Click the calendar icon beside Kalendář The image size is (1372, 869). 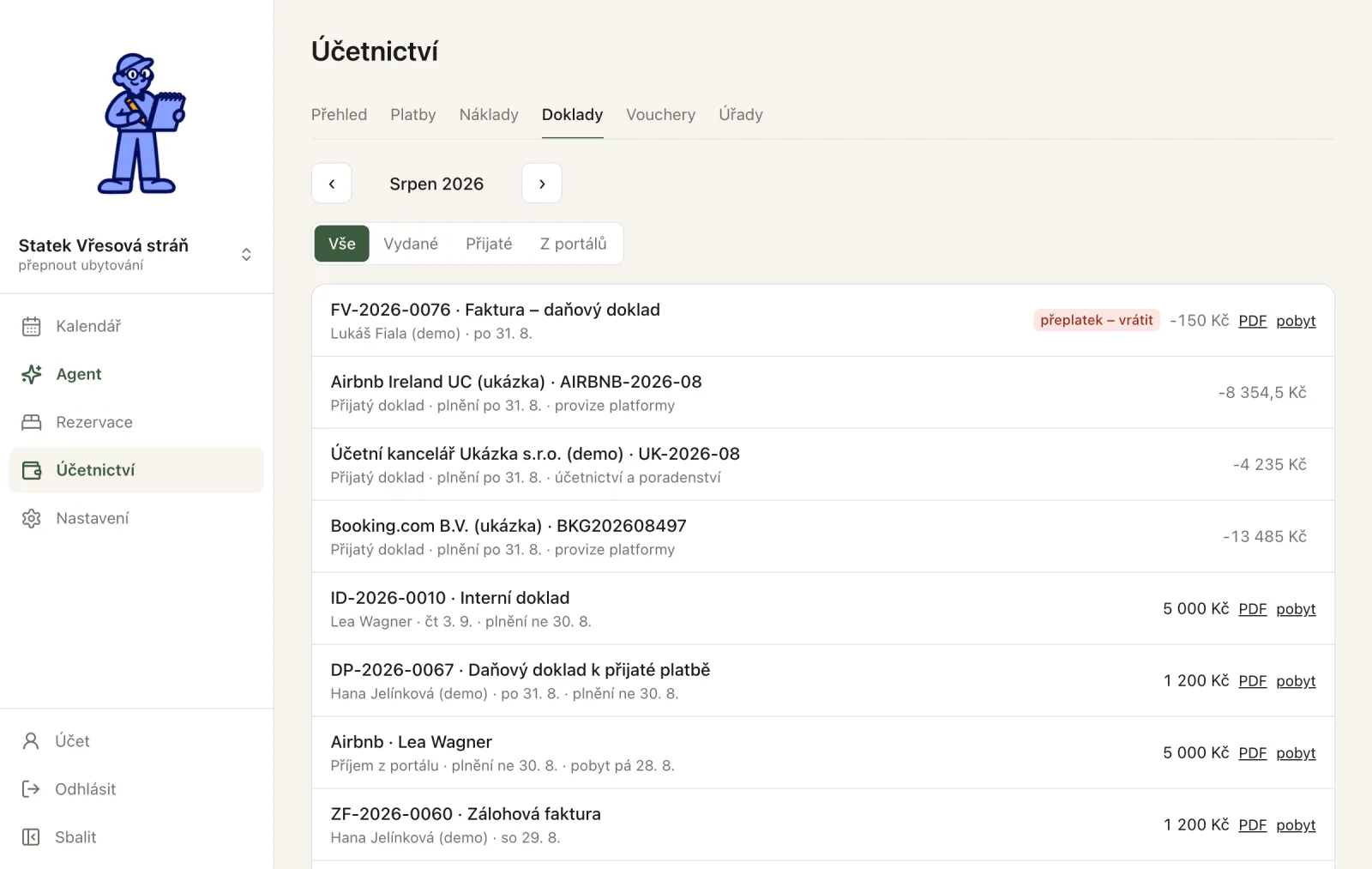(32, 326)
